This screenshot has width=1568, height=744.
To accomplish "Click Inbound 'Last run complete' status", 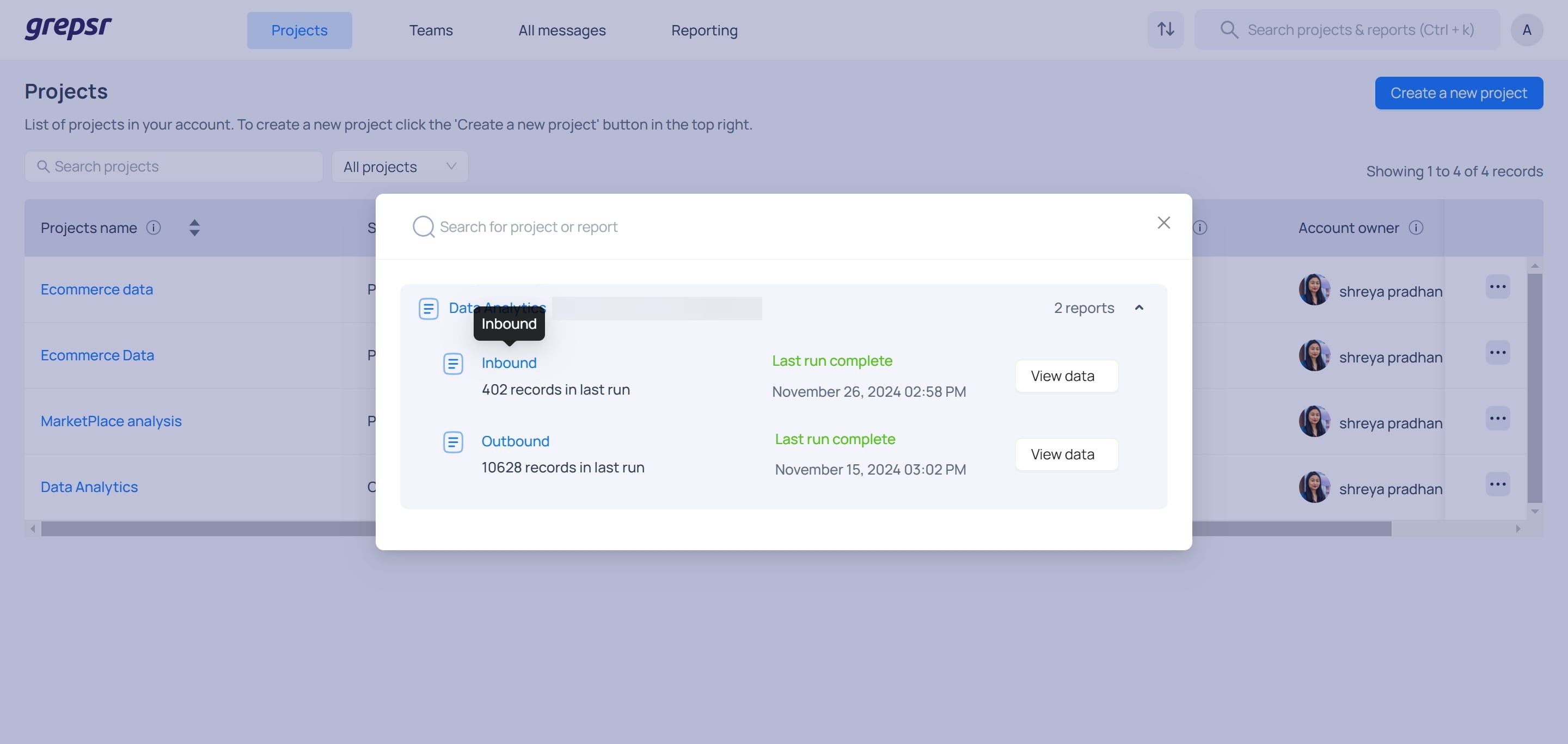I will tap(831, 361).
